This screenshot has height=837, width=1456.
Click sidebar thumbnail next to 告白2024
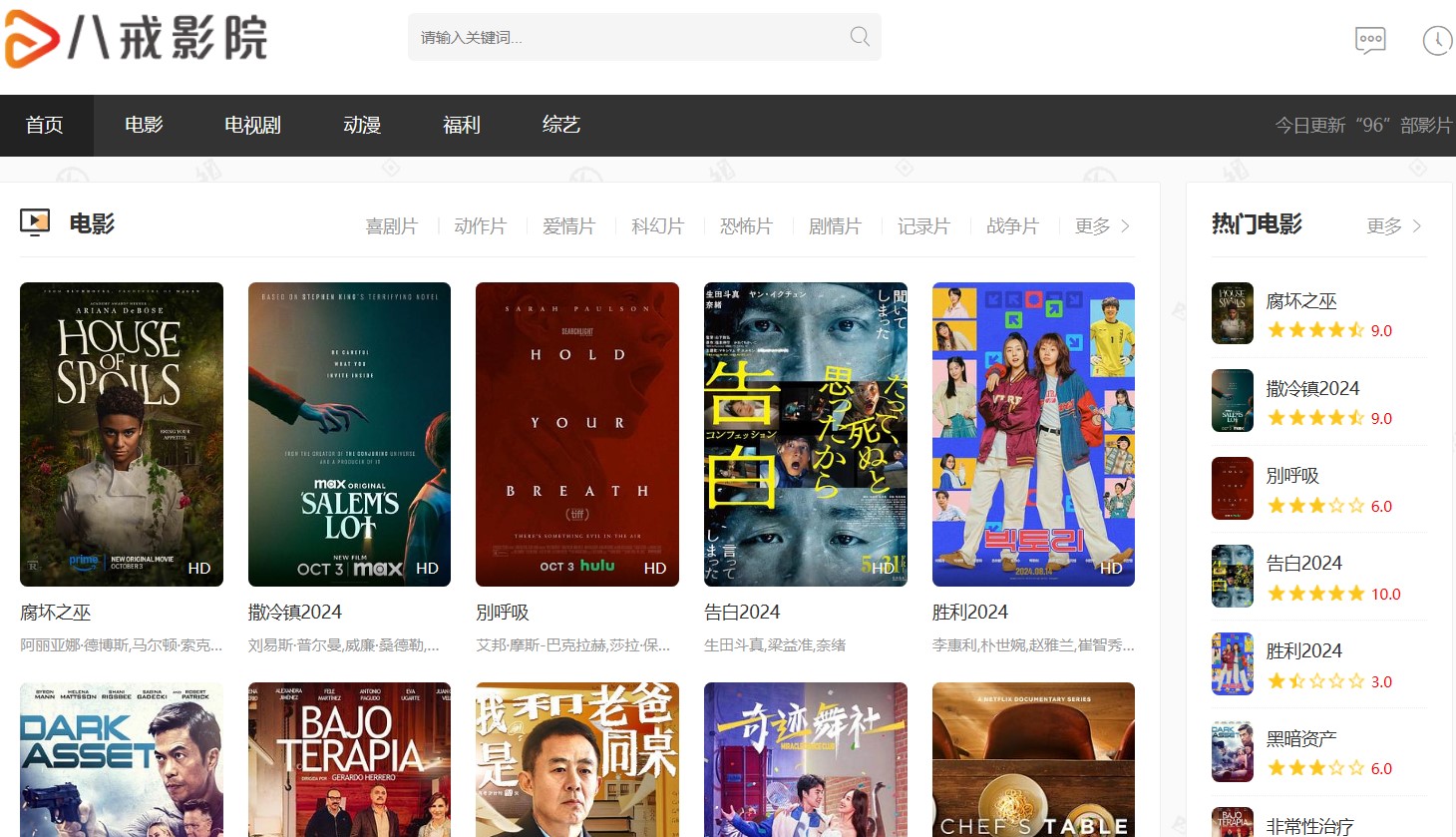point(1233,576)
